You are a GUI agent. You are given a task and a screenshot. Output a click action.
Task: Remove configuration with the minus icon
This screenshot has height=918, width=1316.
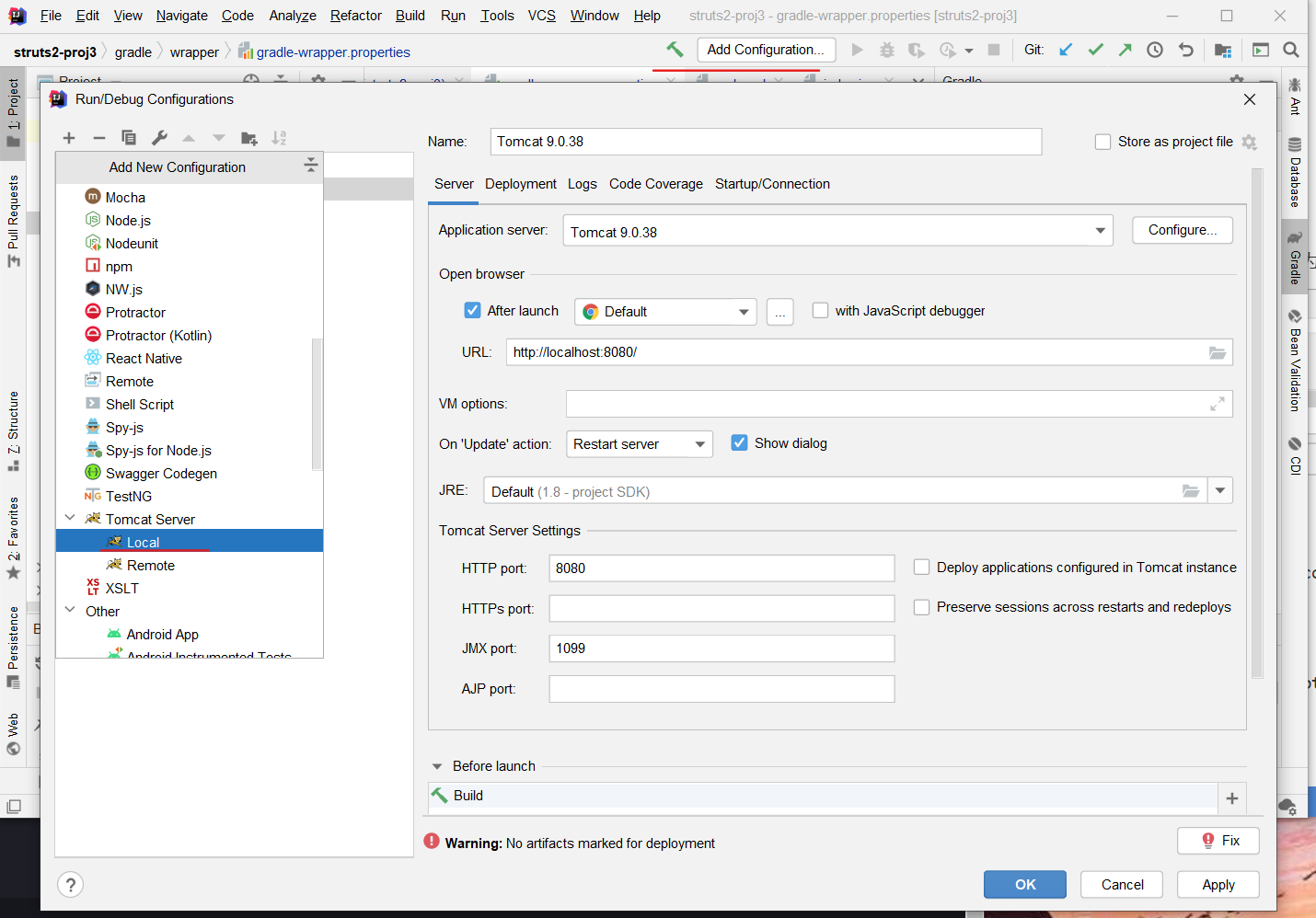point(99,138)
